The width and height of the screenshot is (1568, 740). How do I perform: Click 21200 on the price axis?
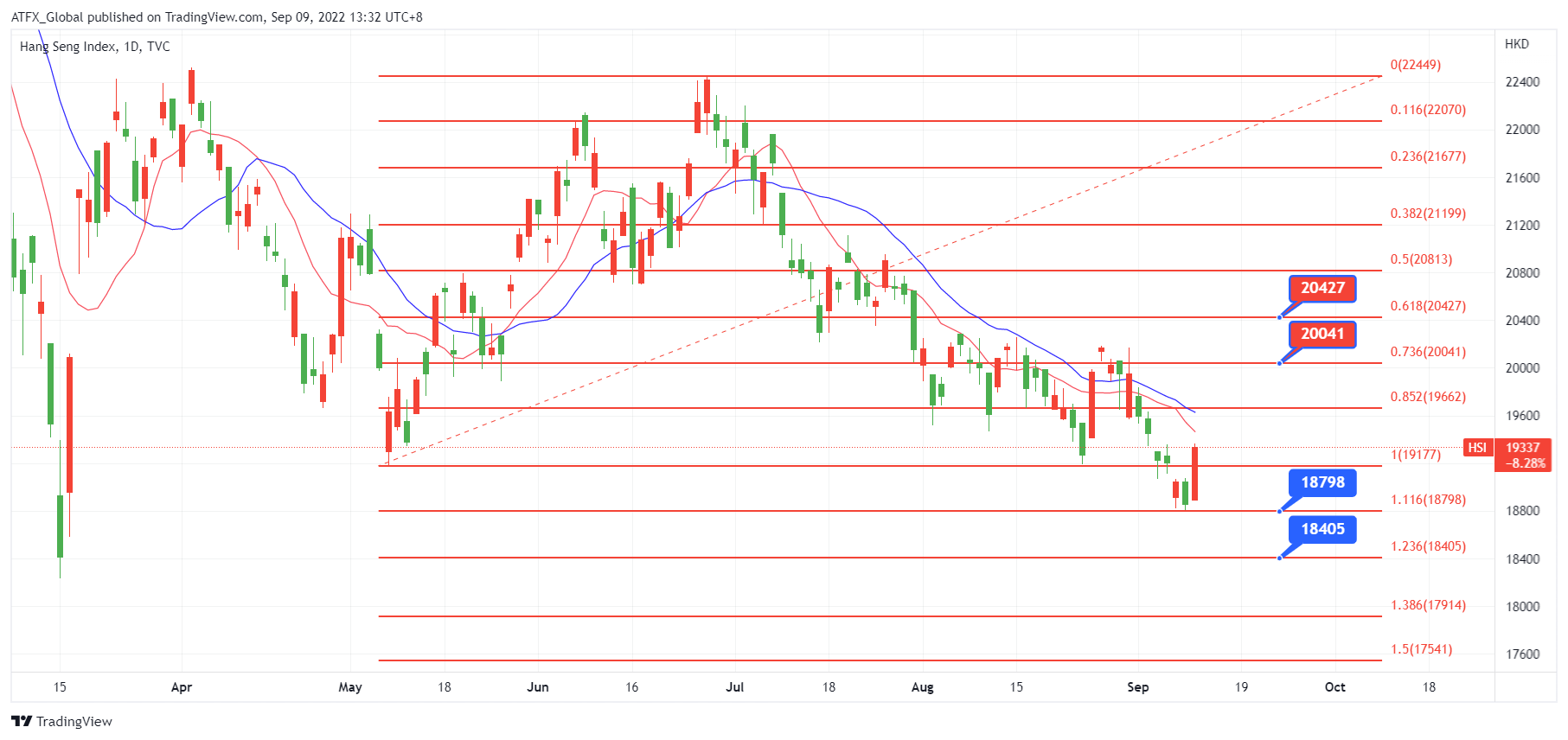pos(1522,226)
